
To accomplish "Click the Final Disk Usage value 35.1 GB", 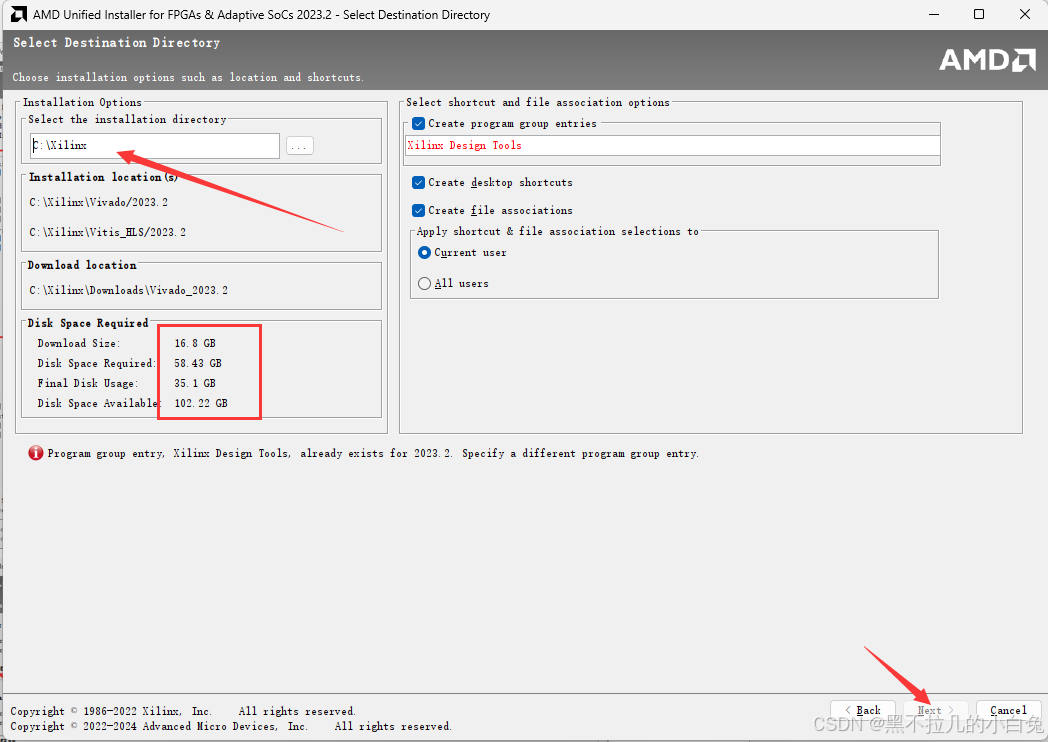I will point(195,383).
